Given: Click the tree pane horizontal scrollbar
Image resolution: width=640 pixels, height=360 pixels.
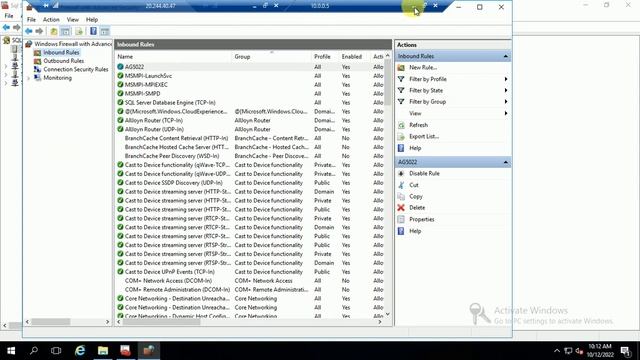Looking at the screenshot, I should [x=51, y=322].
